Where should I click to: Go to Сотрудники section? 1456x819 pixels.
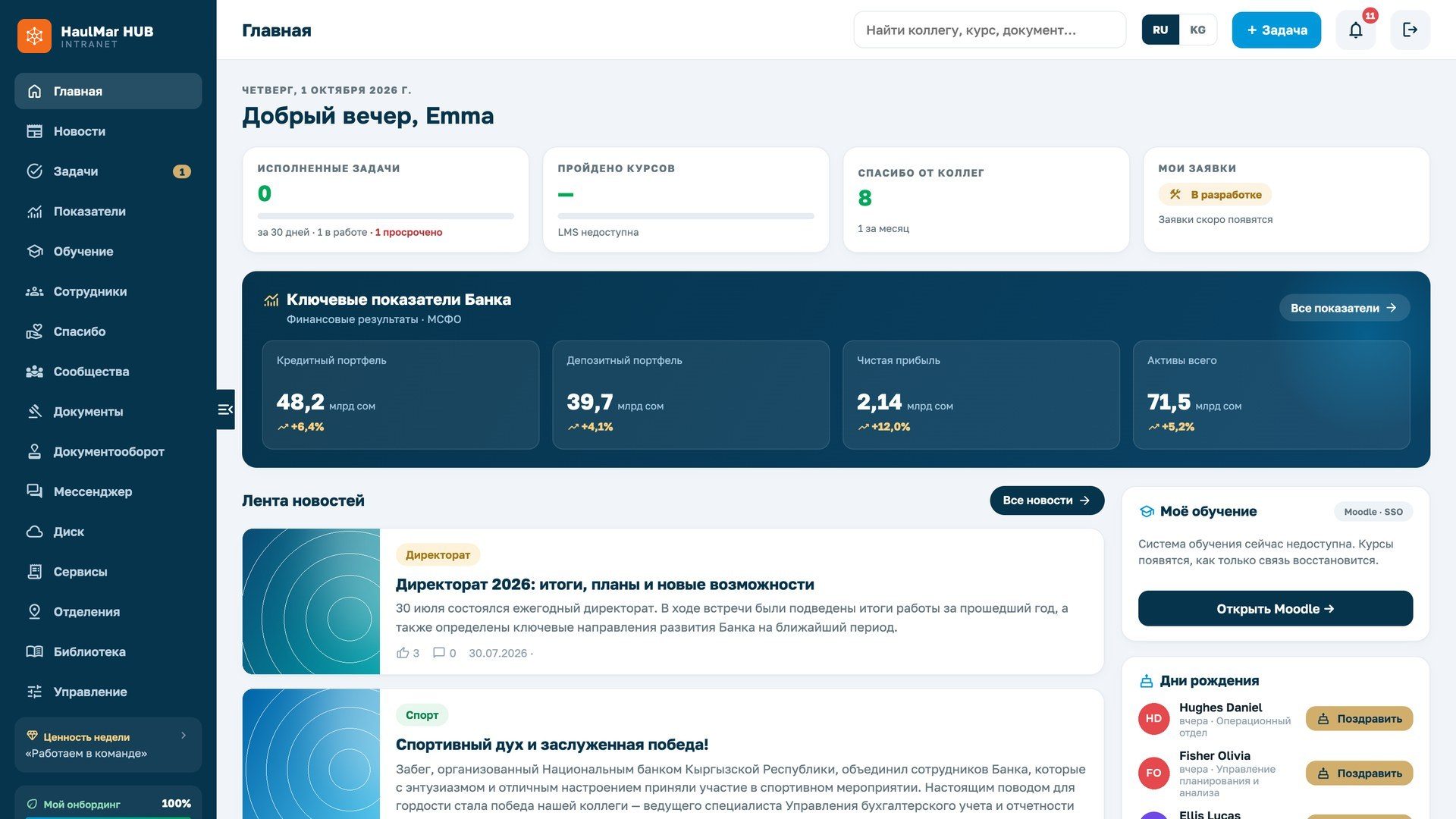point(108,292)
